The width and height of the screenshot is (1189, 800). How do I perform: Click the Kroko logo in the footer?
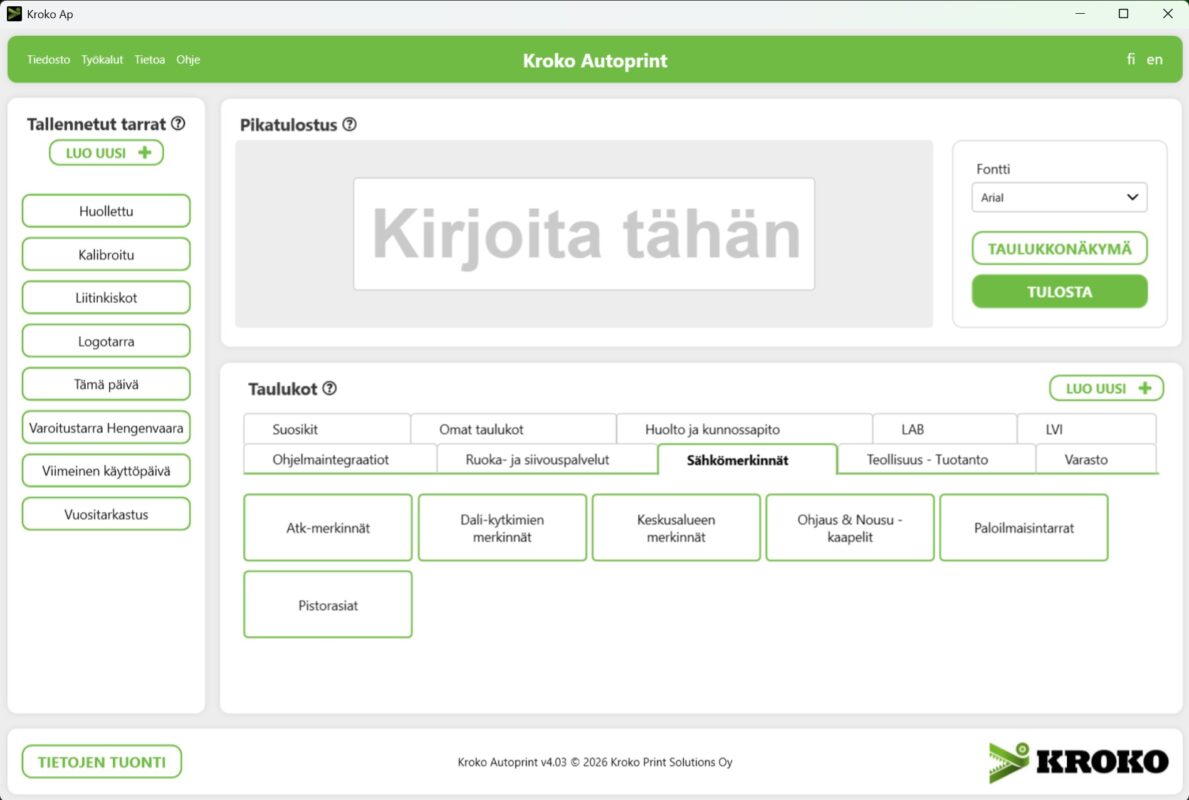1078,762
